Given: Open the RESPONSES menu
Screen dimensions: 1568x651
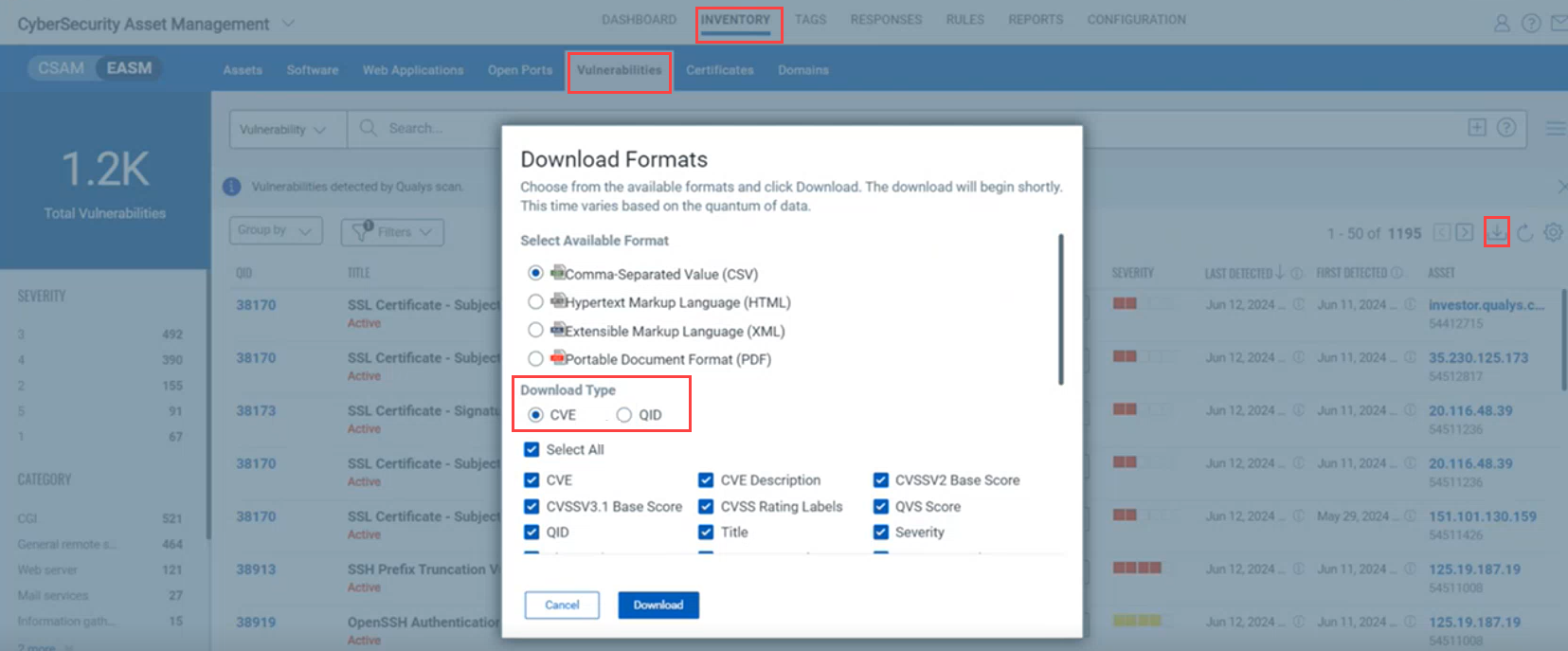Looking at the screenshot, I should 886,20.
